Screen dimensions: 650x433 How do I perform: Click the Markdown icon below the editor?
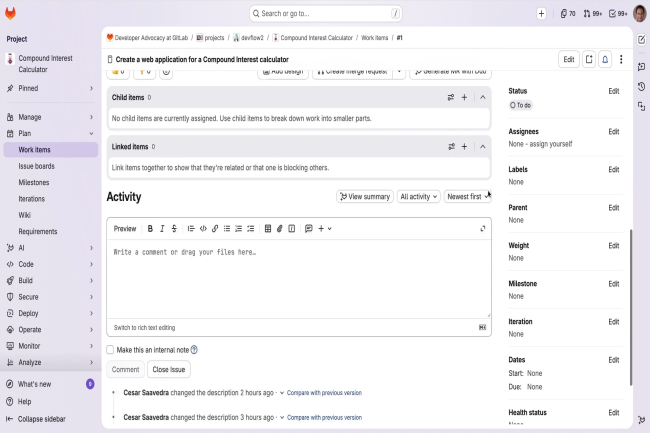pos(483,327)
